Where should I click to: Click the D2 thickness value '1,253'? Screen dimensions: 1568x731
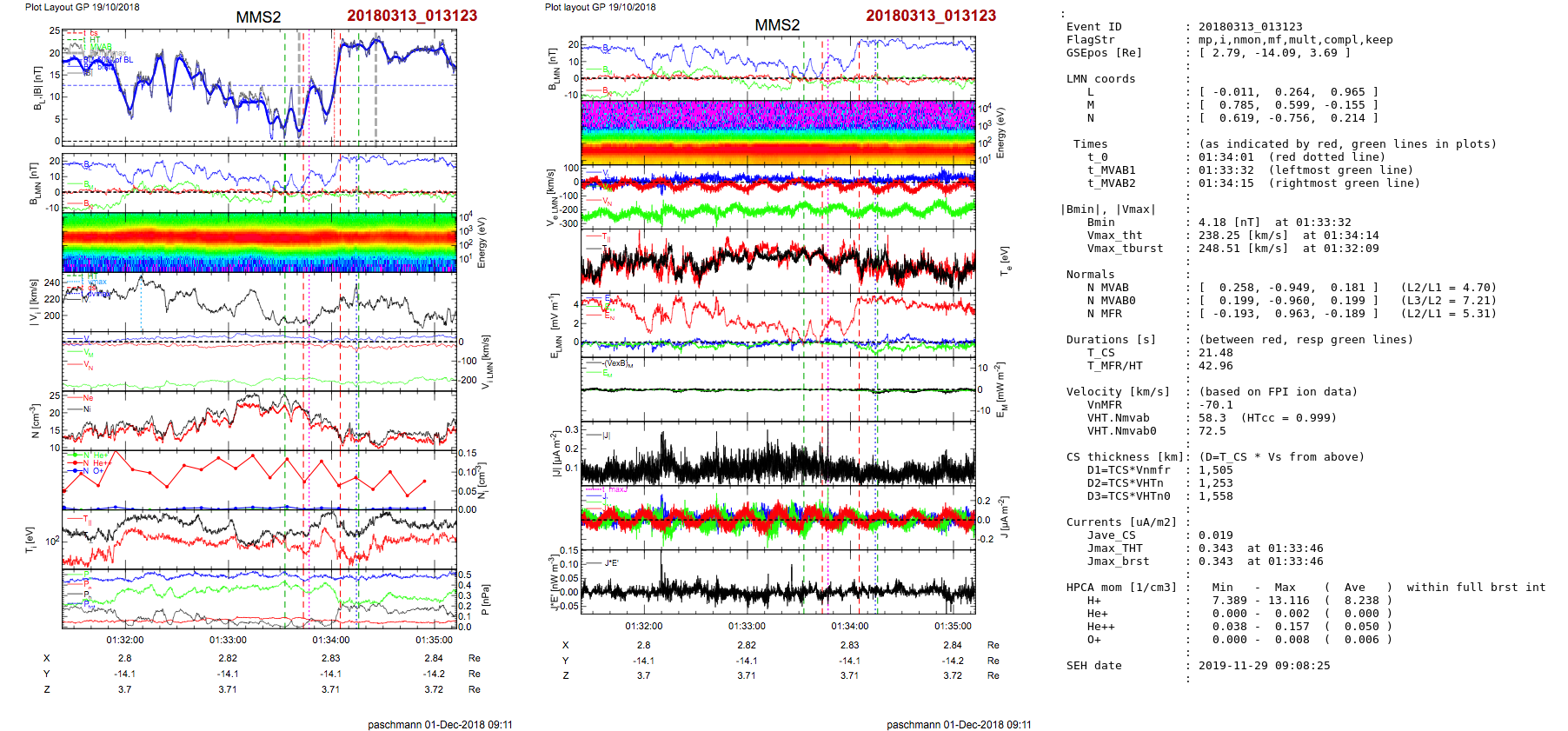1216,483
